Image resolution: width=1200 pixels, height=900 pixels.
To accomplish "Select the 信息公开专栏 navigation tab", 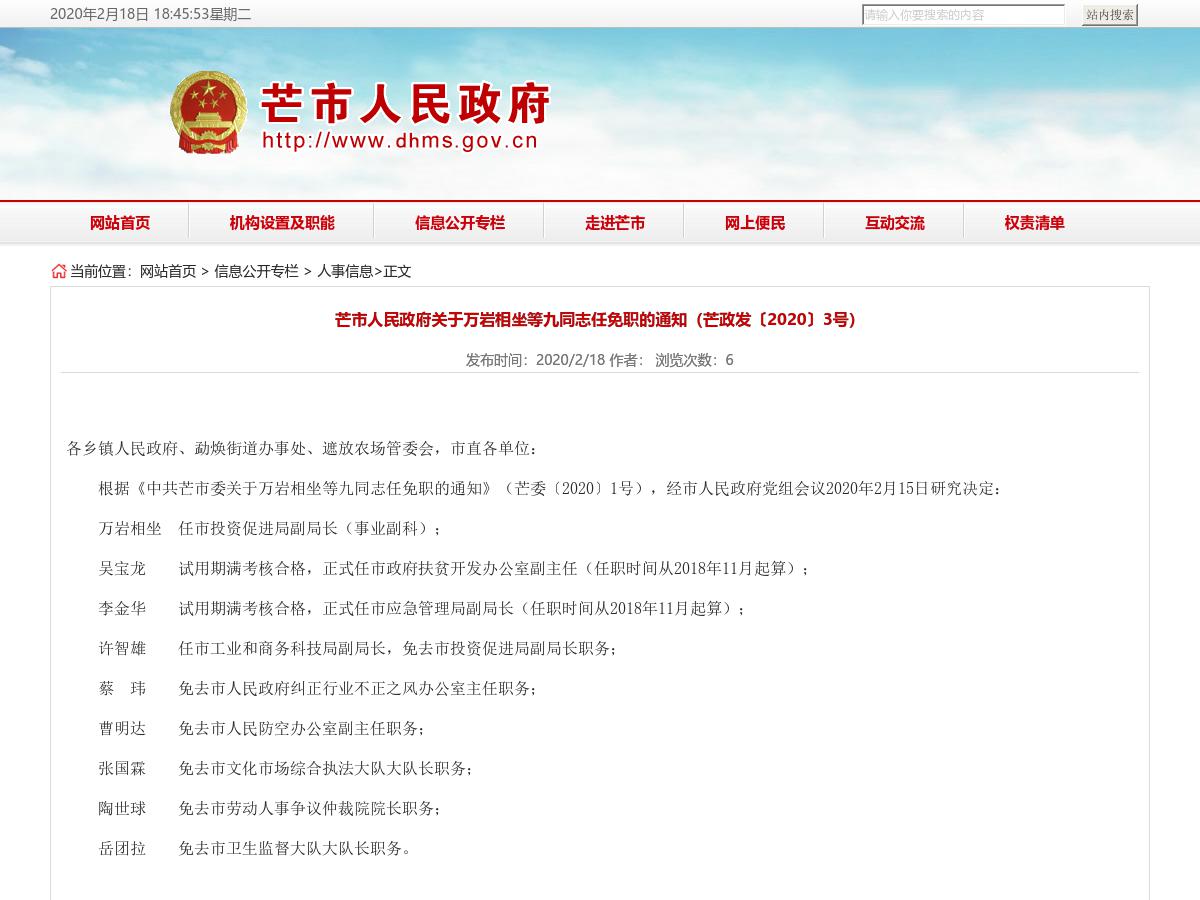I will 460,223.
